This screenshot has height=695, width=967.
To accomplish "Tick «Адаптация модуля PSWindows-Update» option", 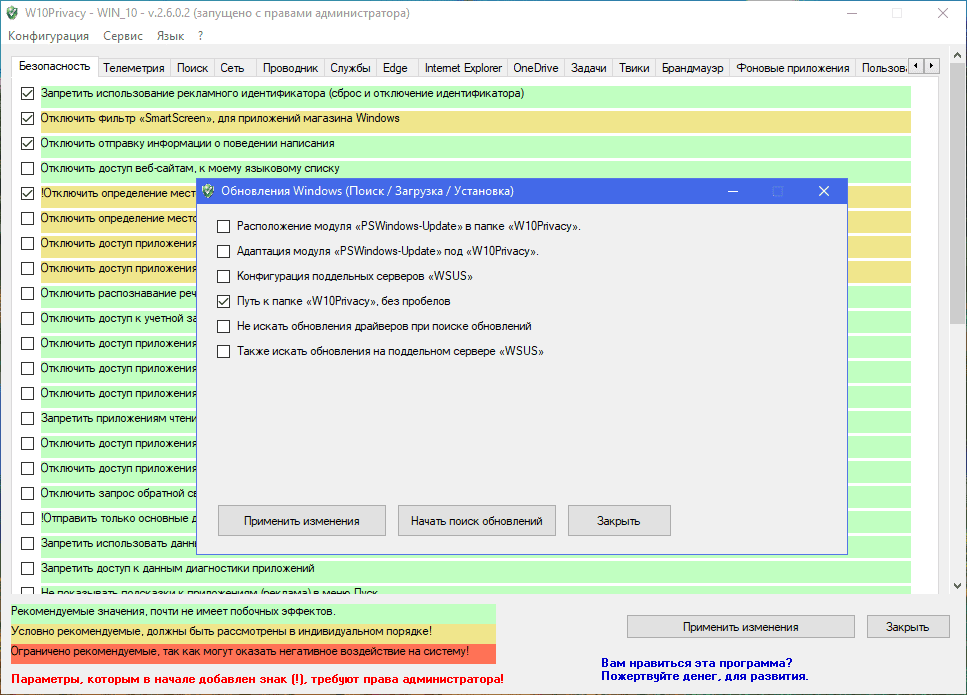I will point(223,252).
